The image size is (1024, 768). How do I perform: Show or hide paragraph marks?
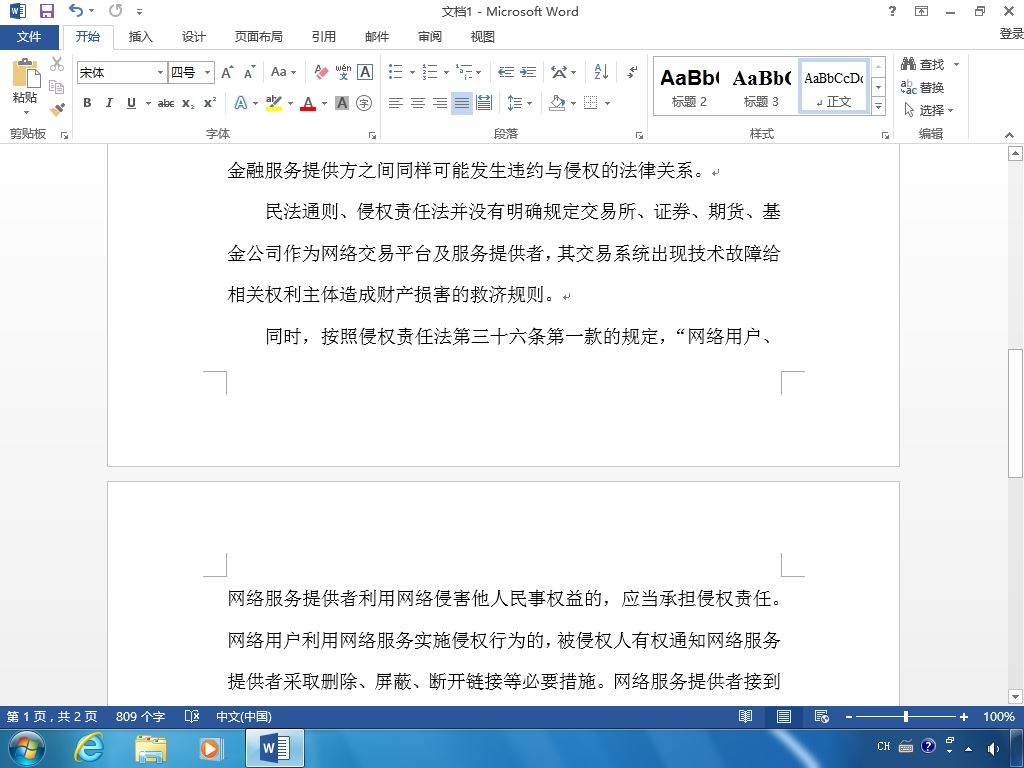click(x=632, y=72)
